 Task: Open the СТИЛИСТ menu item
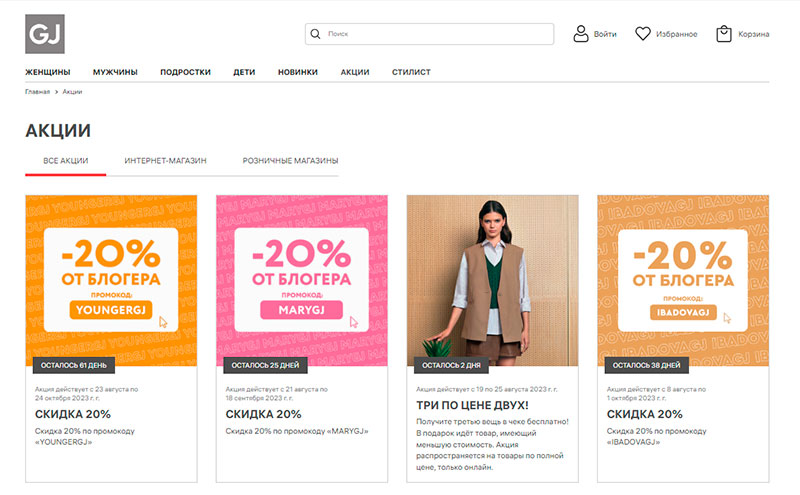[412, 72]
